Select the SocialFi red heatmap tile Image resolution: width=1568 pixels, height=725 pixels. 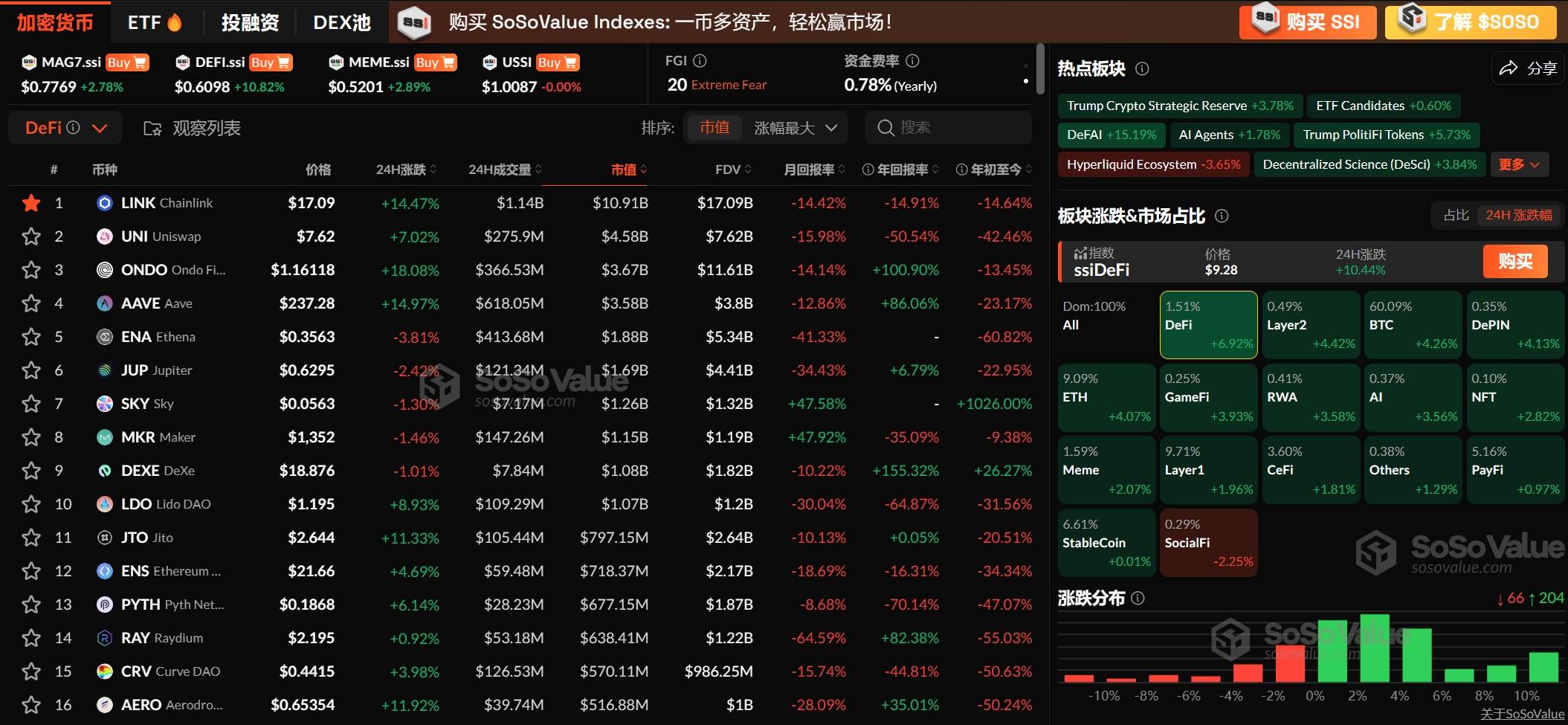click(x=1209, y=543)
